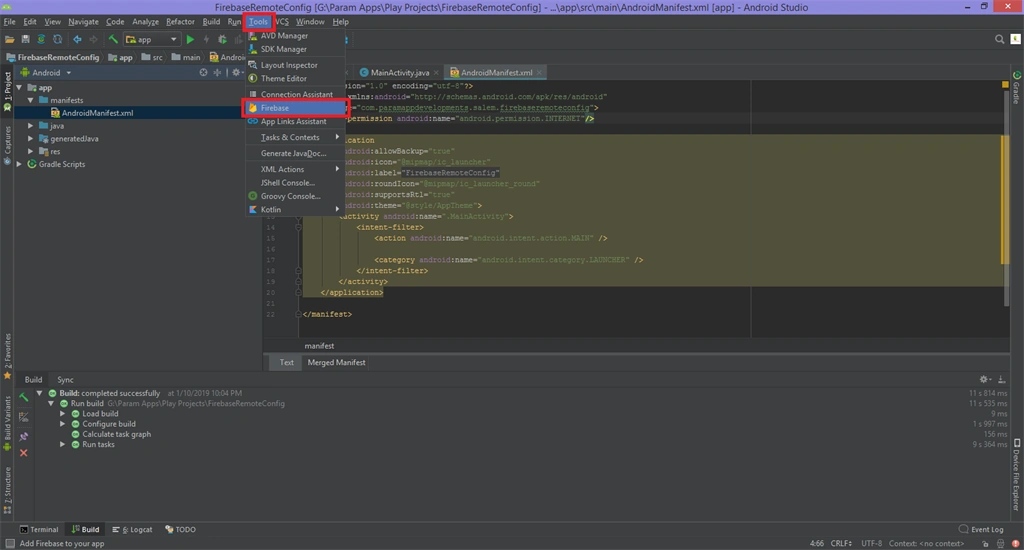Expand the generatedJava folder
This screenshot has height=550, width=1024.
31,138
